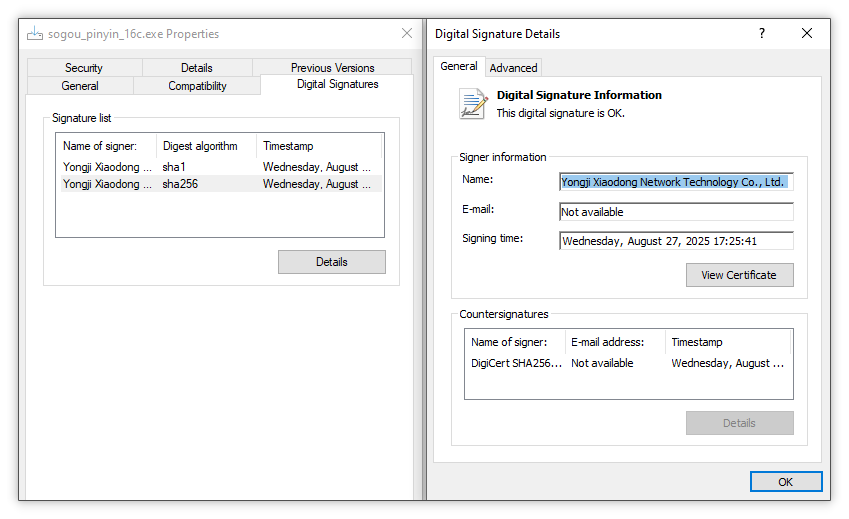Click the help question mark button
Image resolution: width=849 pixels, height=519 pixels.
(762, 33)
